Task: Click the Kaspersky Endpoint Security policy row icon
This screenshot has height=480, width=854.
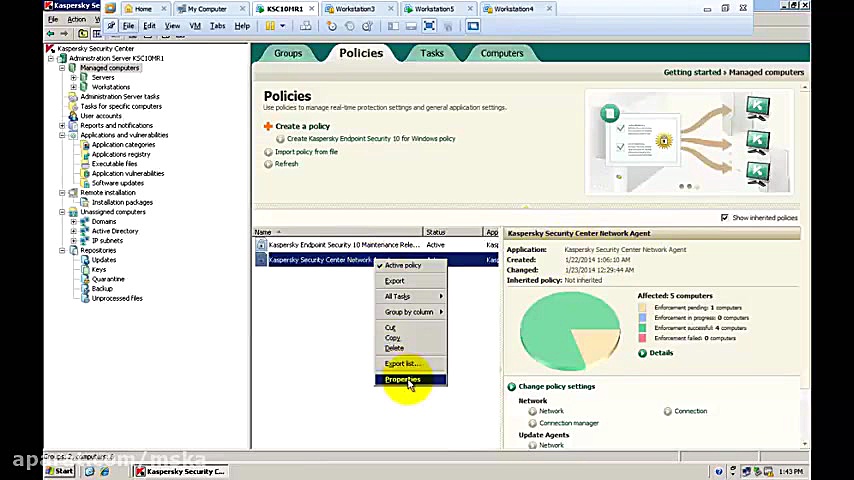Action: click(261, 245)
